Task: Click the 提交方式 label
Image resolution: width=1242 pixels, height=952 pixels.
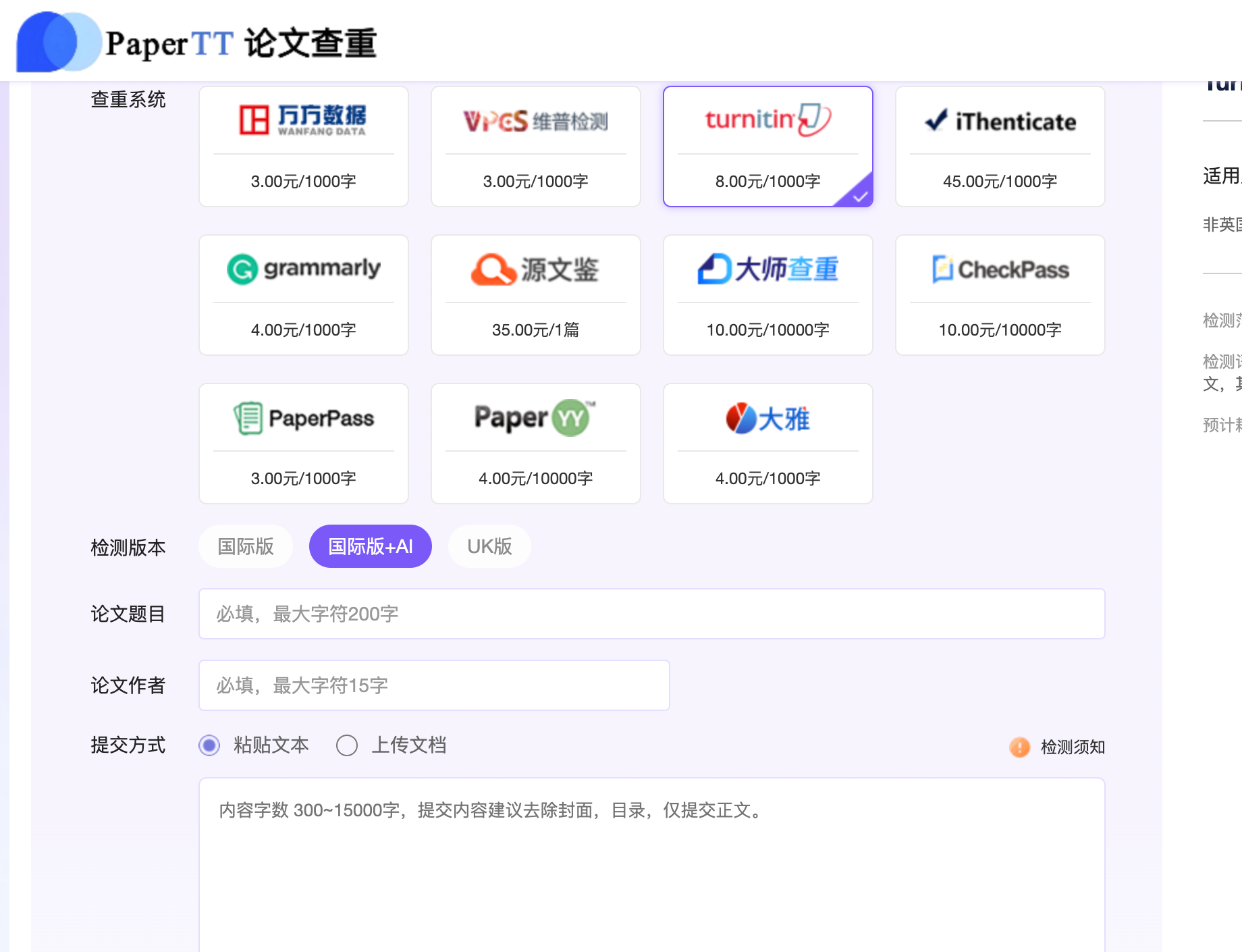Action: 128,745
